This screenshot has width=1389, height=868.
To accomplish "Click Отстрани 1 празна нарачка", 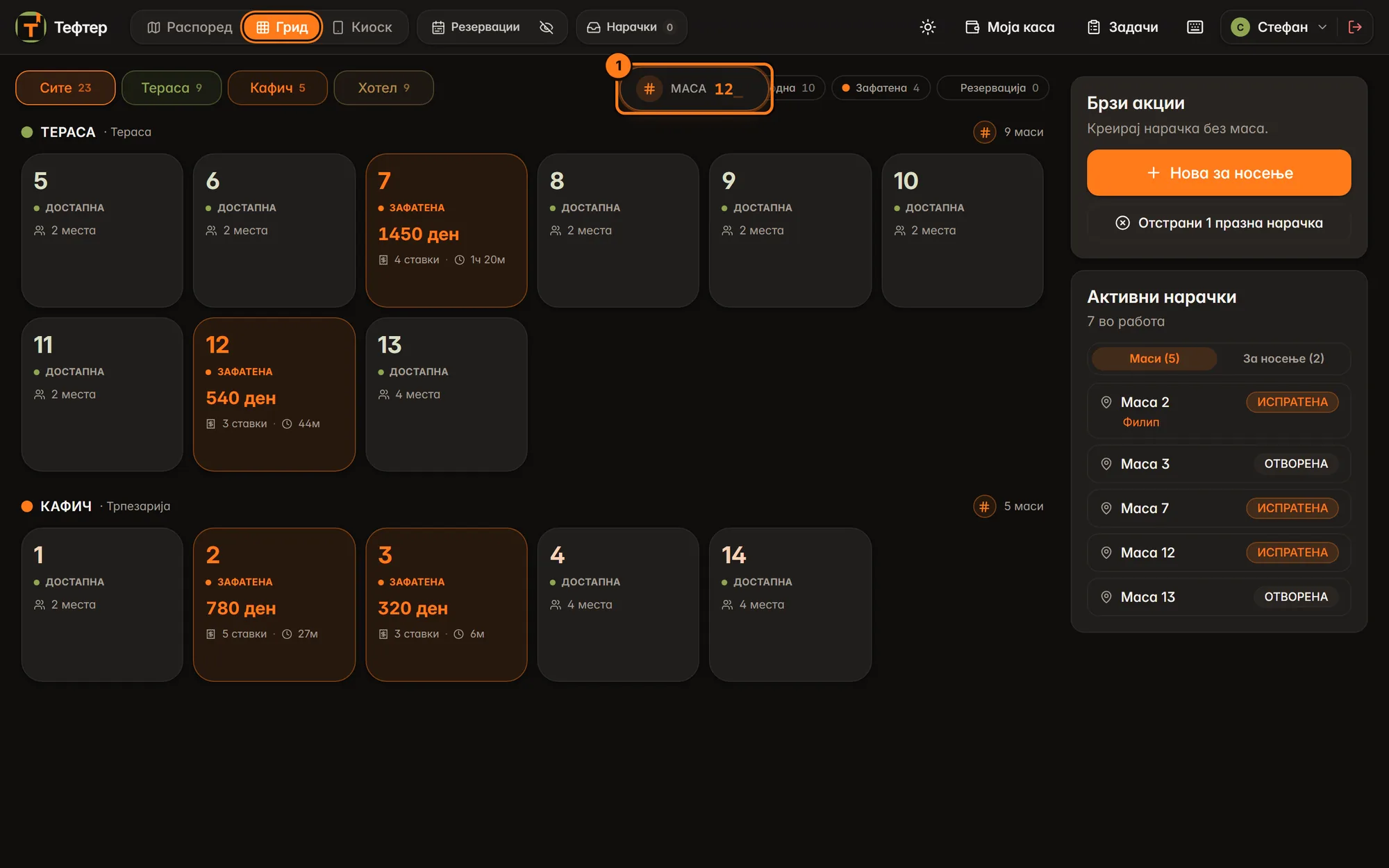I will pyautogui.click(x=1219, y=223).
